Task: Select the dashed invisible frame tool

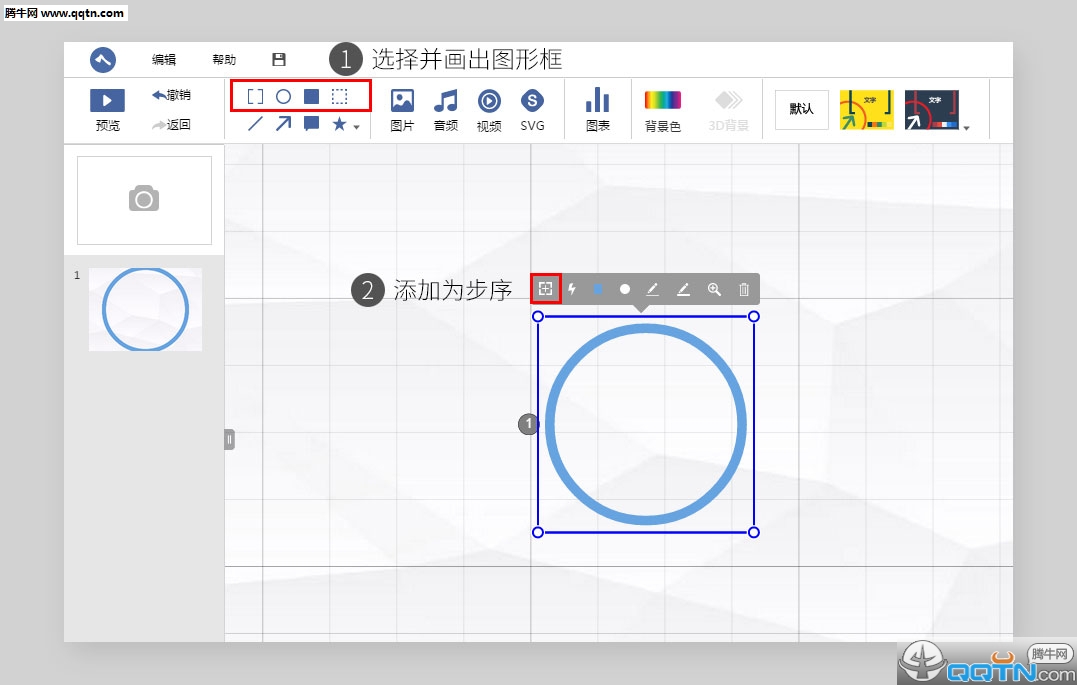Action: click(x=340, y=97)
